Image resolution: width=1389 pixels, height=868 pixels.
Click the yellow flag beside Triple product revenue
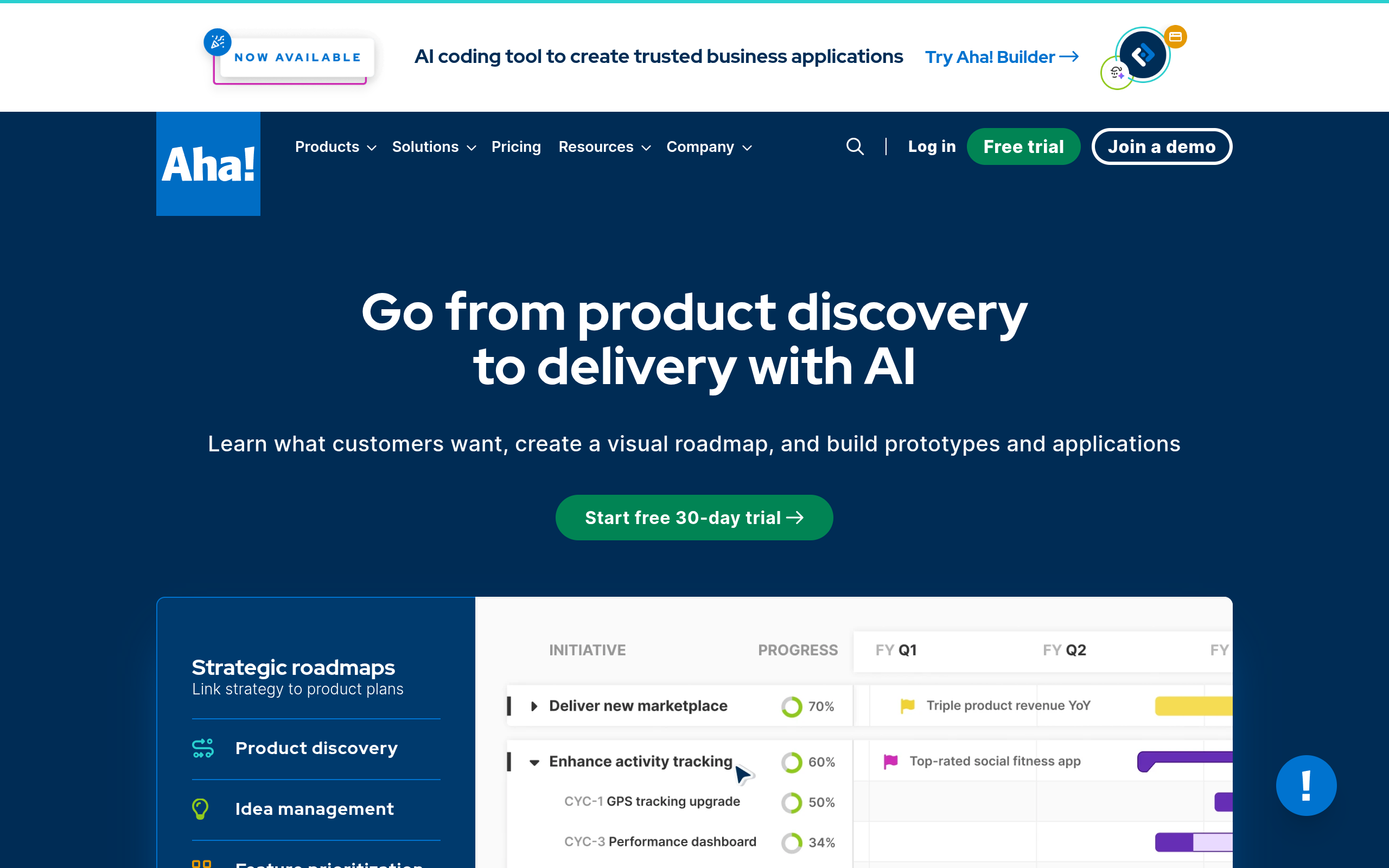coord(907,706)
